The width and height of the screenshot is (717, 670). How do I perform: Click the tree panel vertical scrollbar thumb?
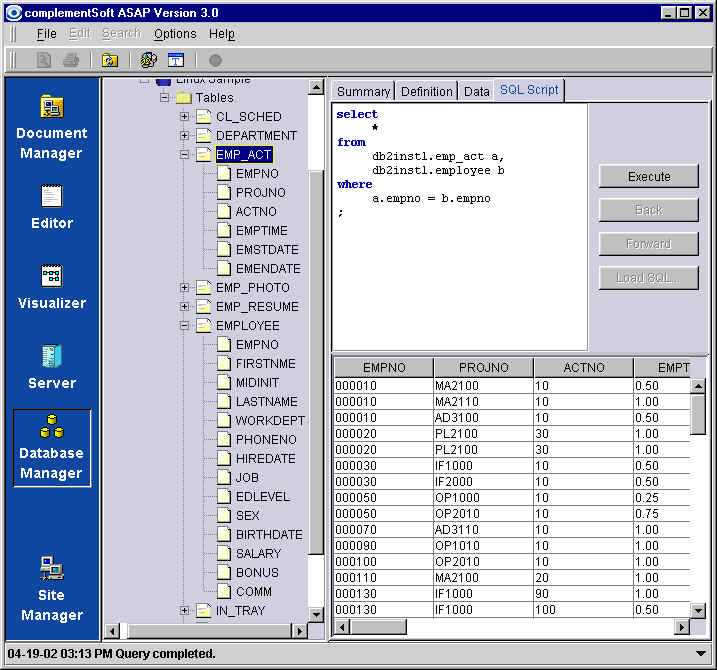316,362
